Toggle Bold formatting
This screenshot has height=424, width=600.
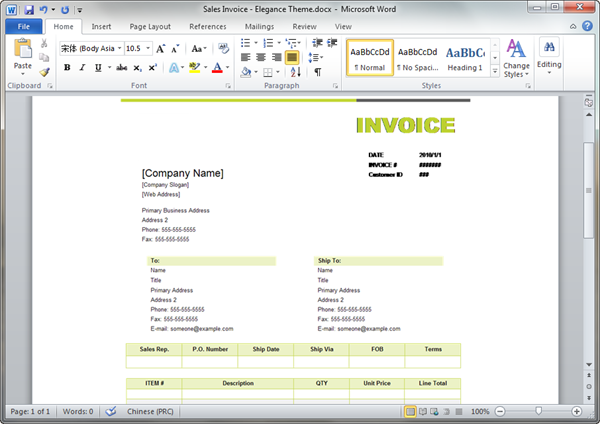(67, 68)
